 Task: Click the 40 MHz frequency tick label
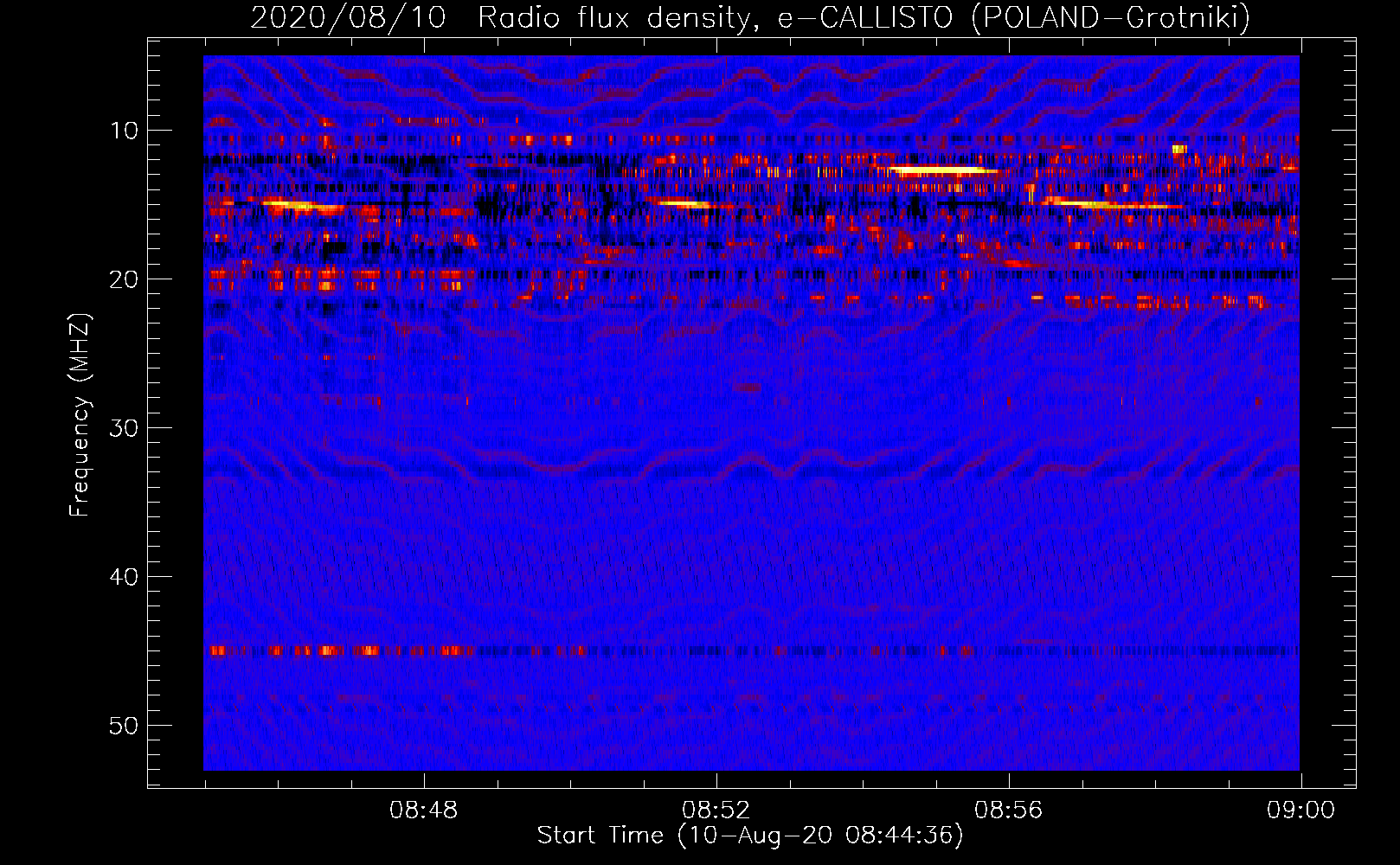[124, 577]
